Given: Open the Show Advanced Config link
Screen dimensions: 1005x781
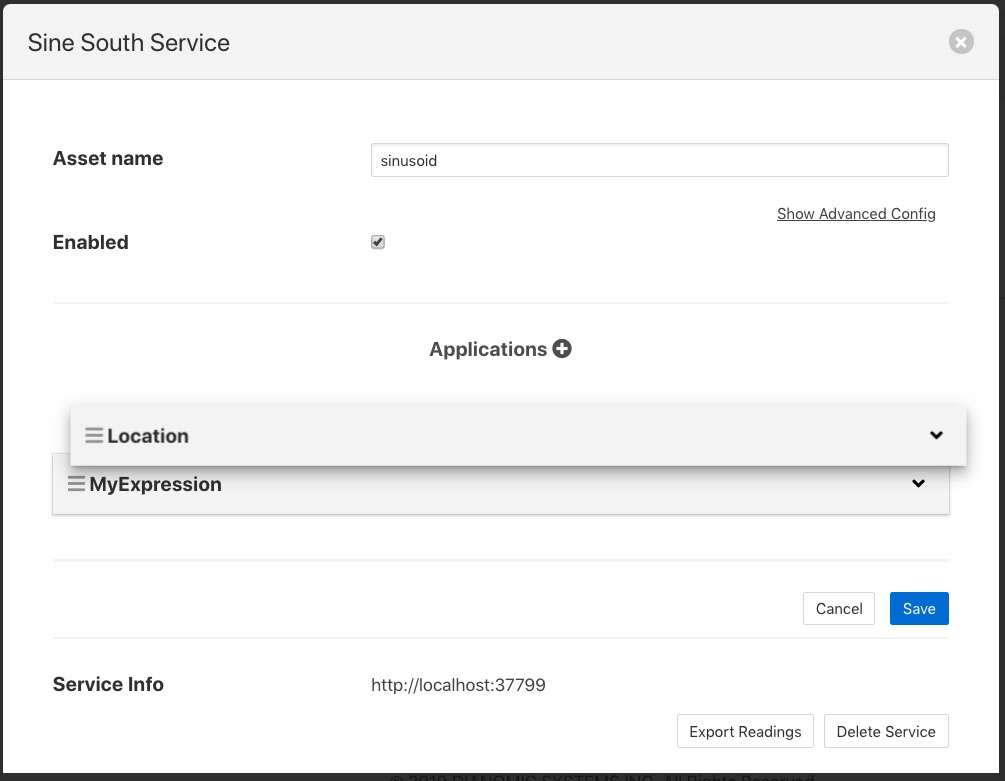Looking at the screenshot, I should 856,214.
